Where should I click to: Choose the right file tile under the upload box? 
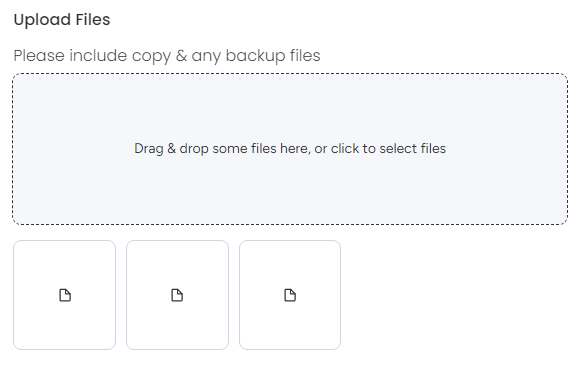(290, 295)
